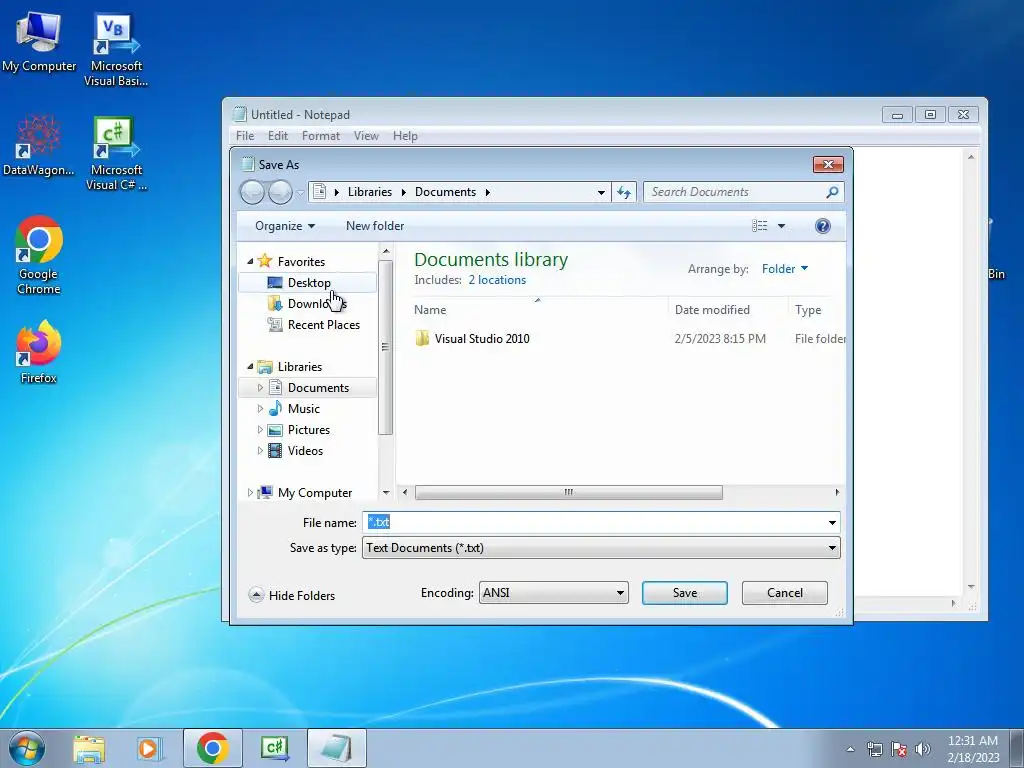Select the Google Chrome desktop shortcut
The width and height of the screenshot is (1024, 768).
[39, 255]
